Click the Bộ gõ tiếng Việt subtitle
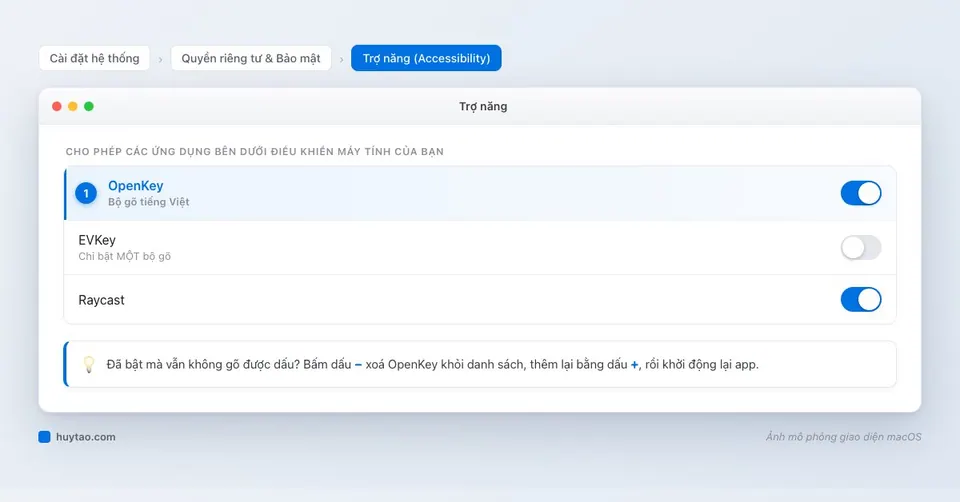 coord(149,202)
